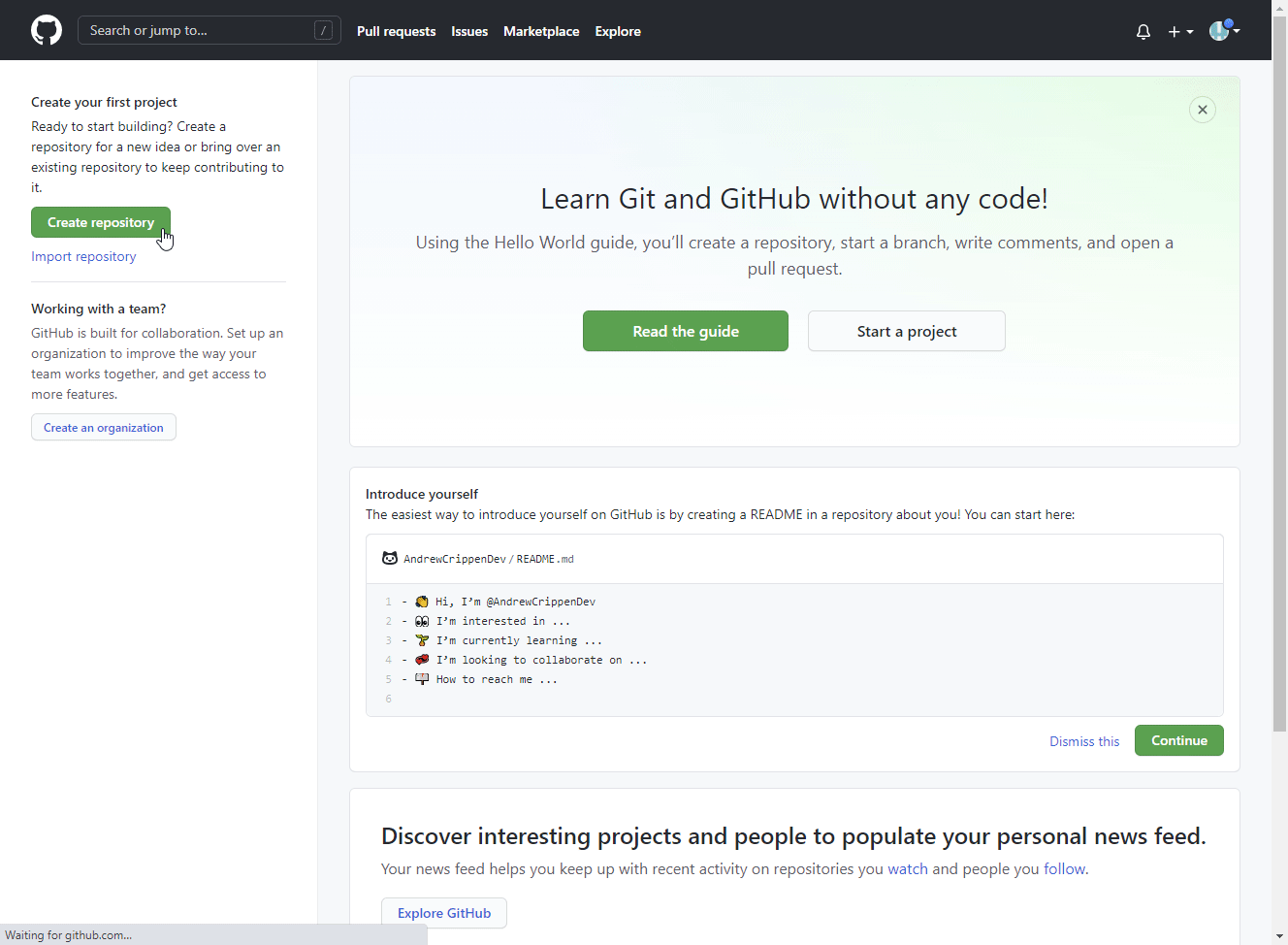1288x945 pixels.
Task: Open Marketplace in top navigation
Action: tap(541, 31)
